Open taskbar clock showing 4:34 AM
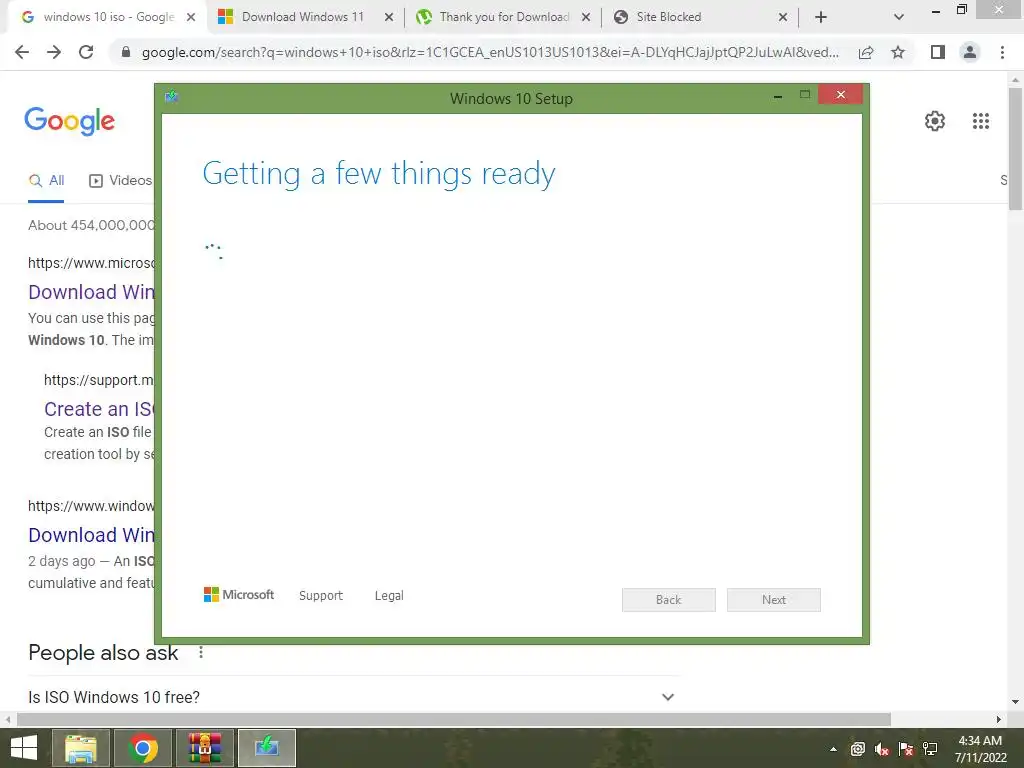 pyautogui.click(x=980, y=749)
